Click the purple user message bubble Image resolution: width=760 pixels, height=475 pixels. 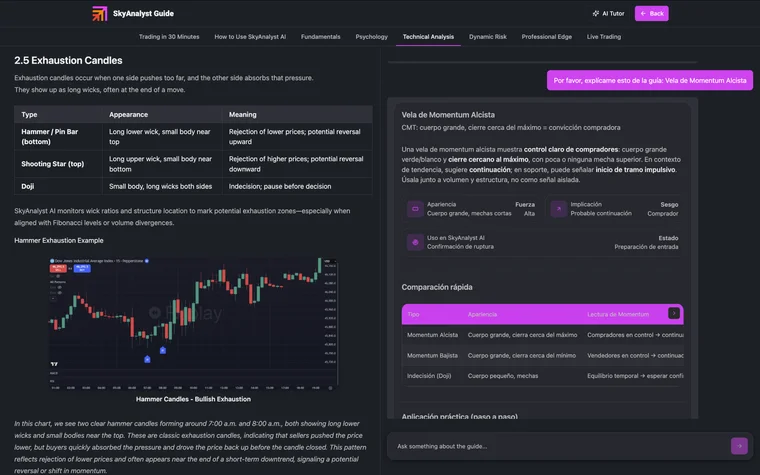(x=649, y=80)
